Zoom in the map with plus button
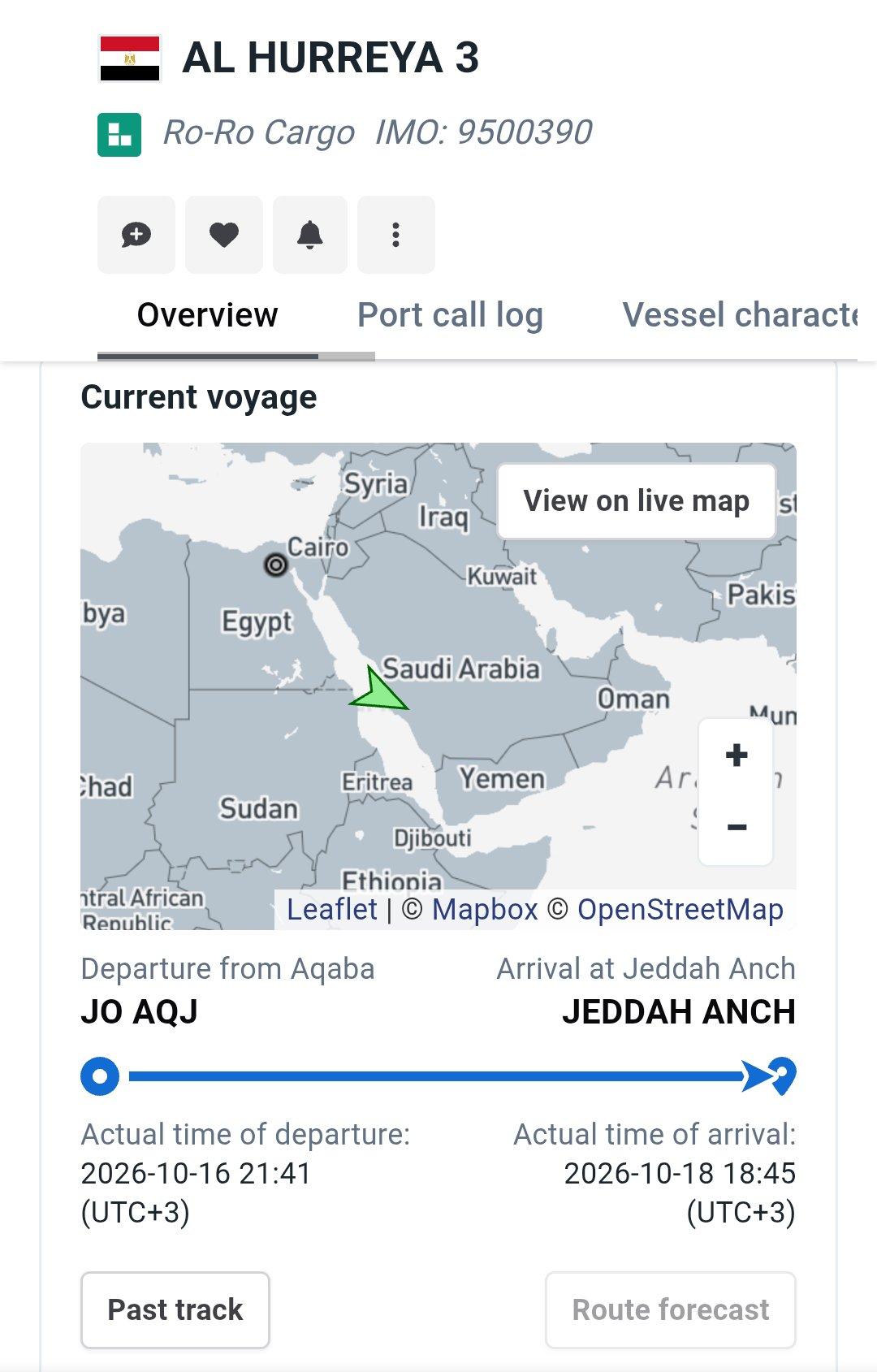The width and height of the screenshot is (877, 1372). coord(737,755)
